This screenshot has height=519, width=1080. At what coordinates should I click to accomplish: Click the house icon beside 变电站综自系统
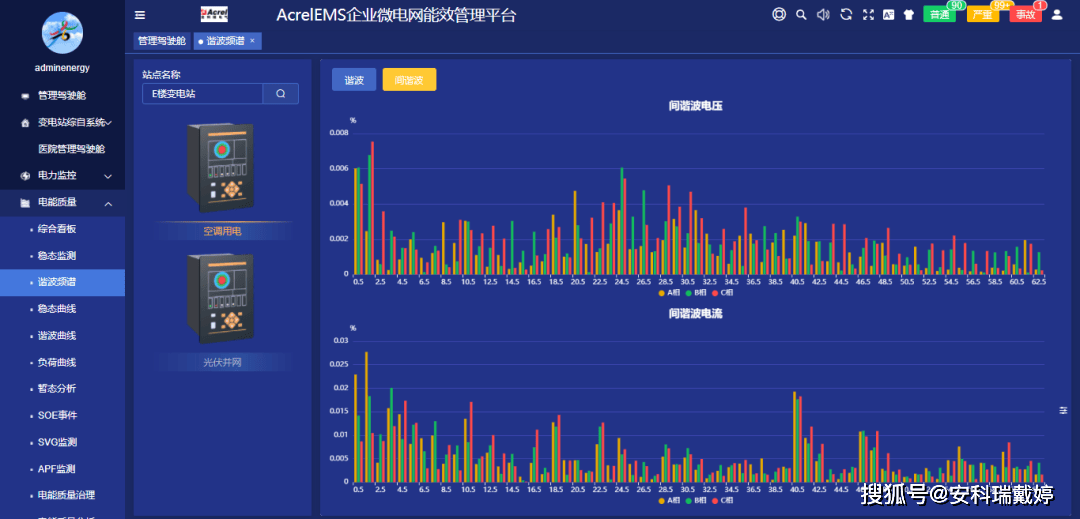point(25,123)
